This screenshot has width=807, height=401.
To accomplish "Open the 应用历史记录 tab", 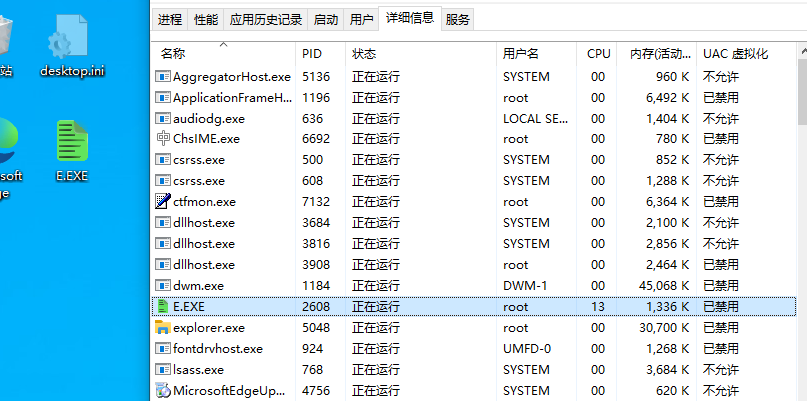I will click(x=266, y=20).
